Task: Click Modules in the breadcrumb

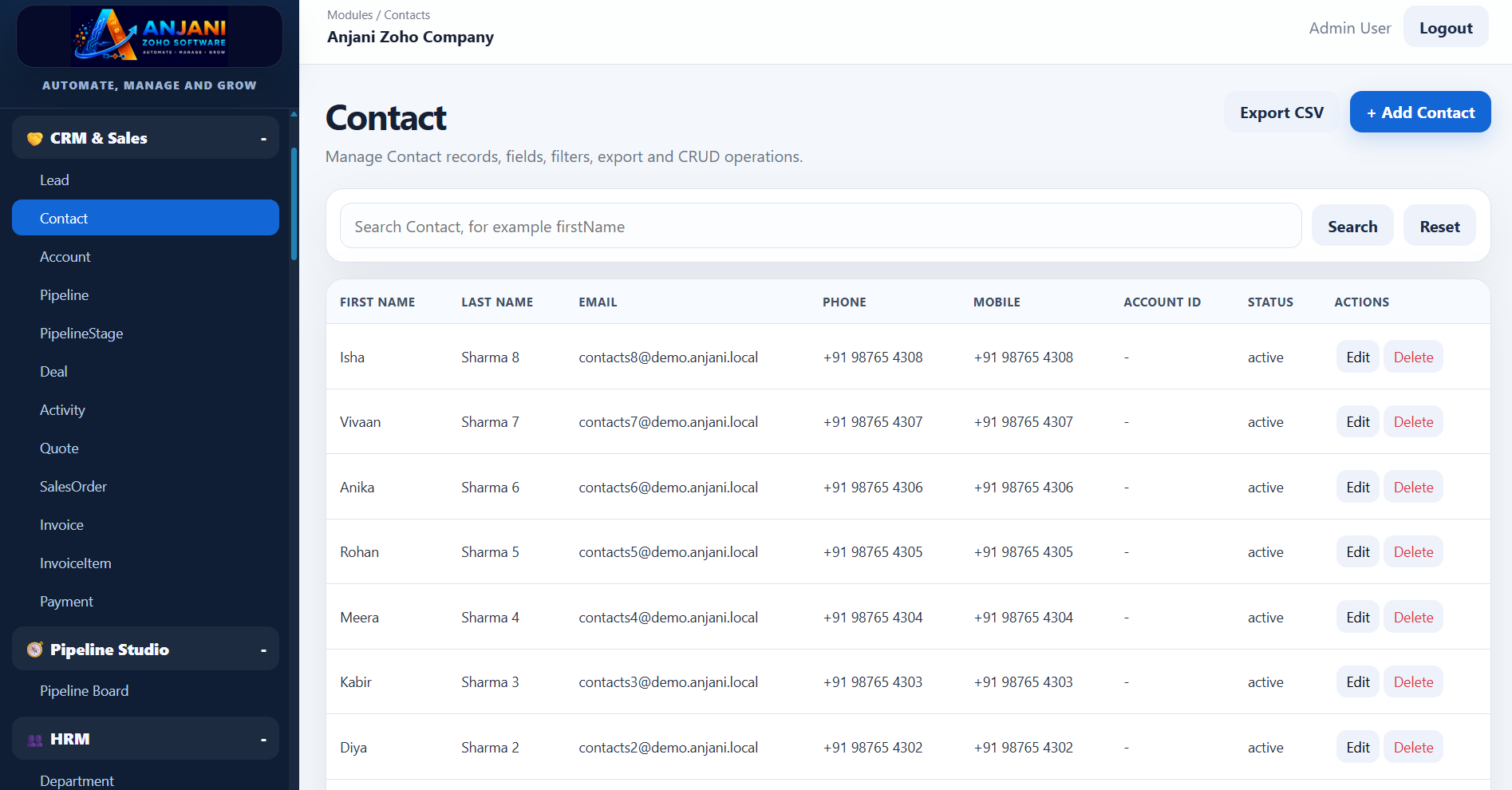Action: click(x=349, y=15)
